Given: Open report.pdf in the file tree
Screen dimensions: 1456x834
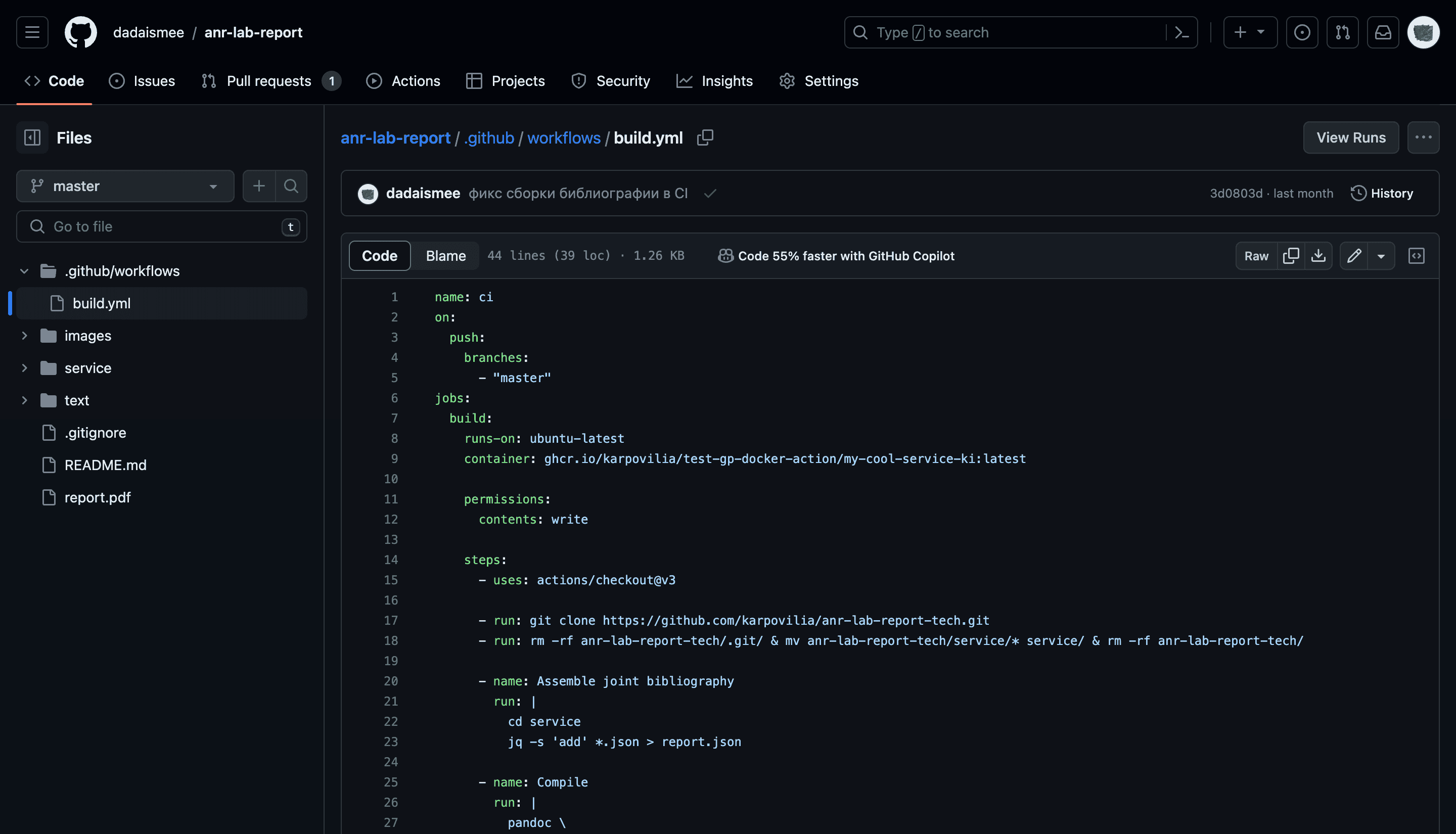Looking at the screenshot, I should 98,497.
